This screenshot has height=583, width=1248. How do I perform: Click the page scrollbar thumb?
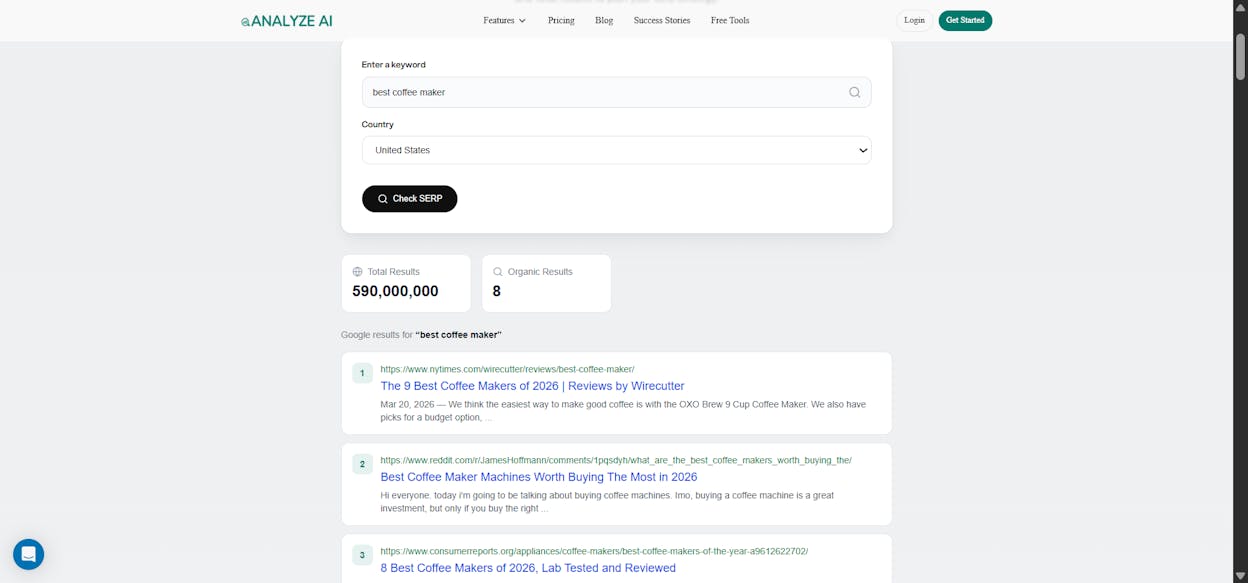click(x=1240, y=57)
